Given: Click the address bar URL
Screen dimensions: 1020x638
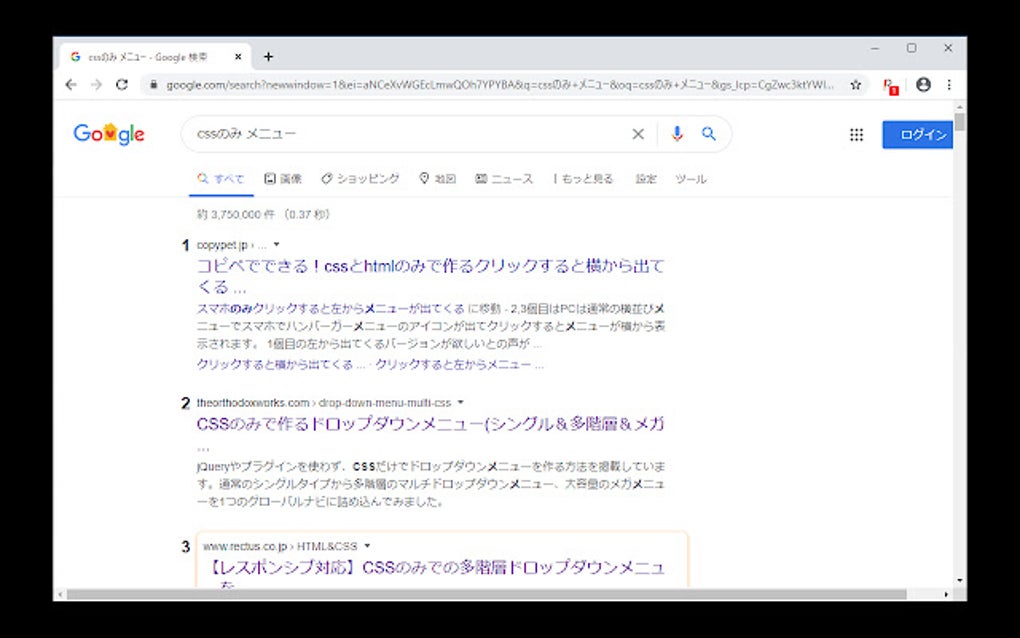Looking at the screenshot, I should 500,85.
